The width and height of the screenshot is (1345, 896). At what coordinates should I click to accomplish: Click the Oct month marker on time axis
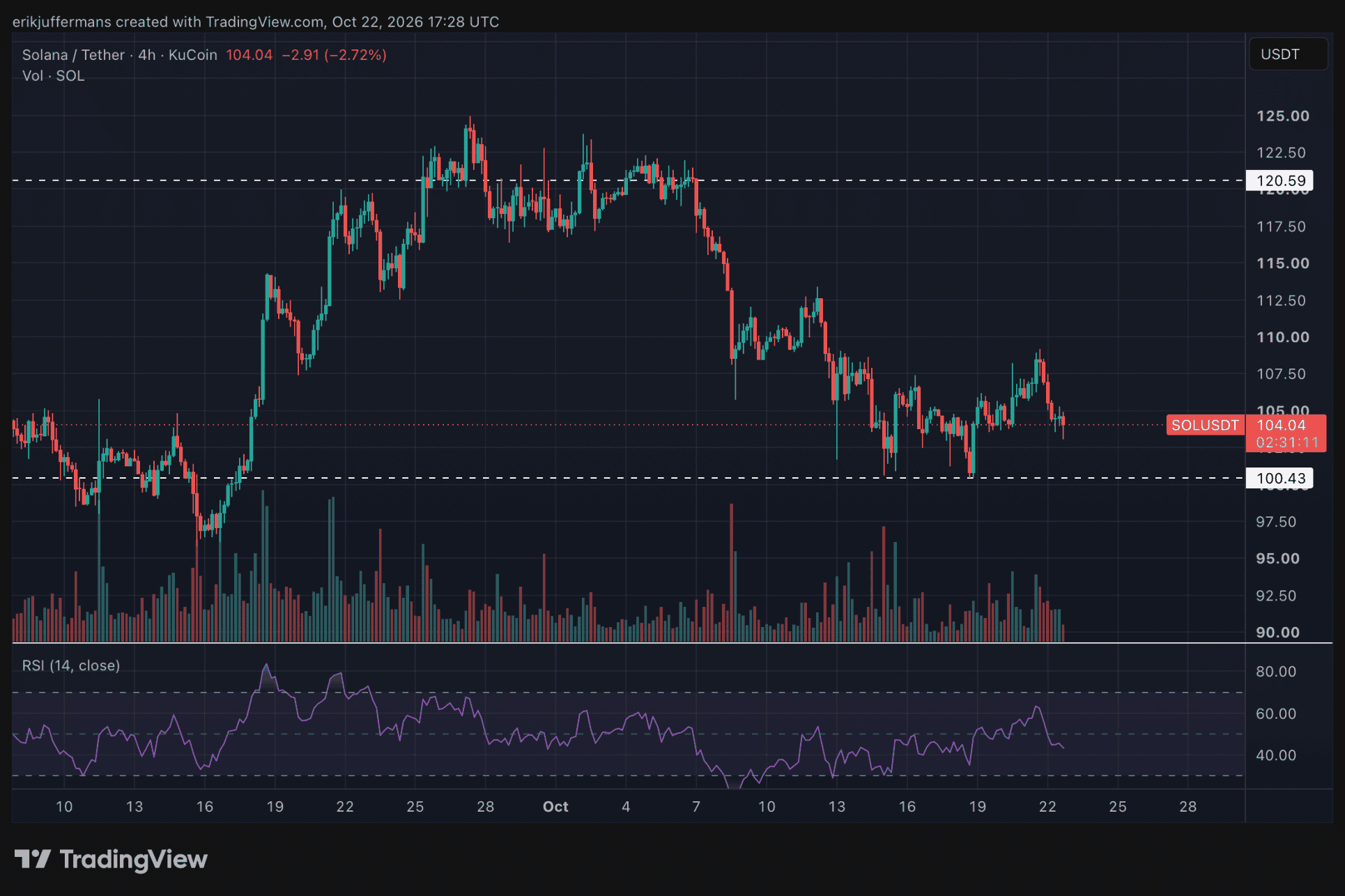point(555,807)
